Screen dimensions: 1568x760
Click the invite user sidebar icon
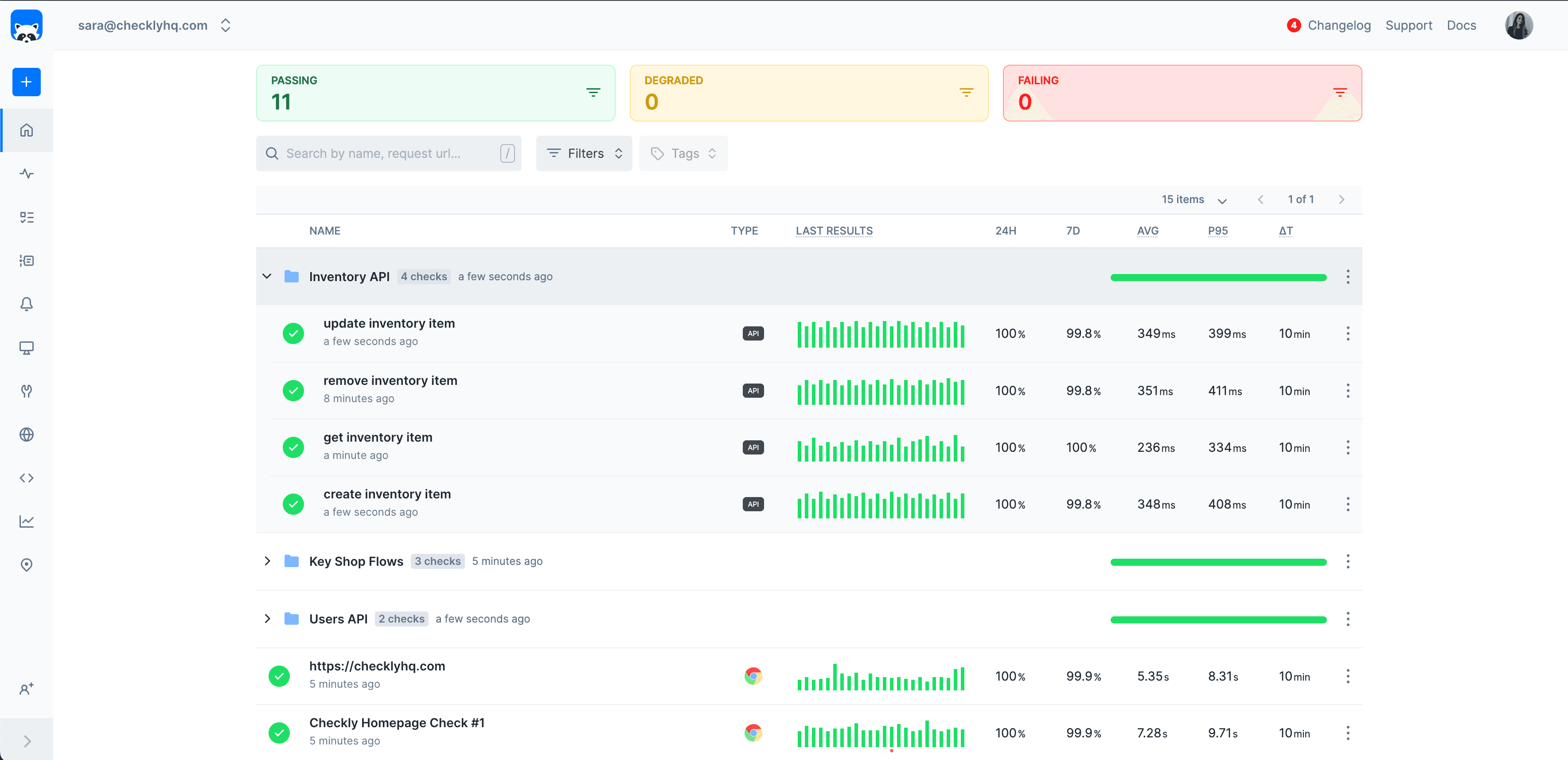click(x=26, y=689)
